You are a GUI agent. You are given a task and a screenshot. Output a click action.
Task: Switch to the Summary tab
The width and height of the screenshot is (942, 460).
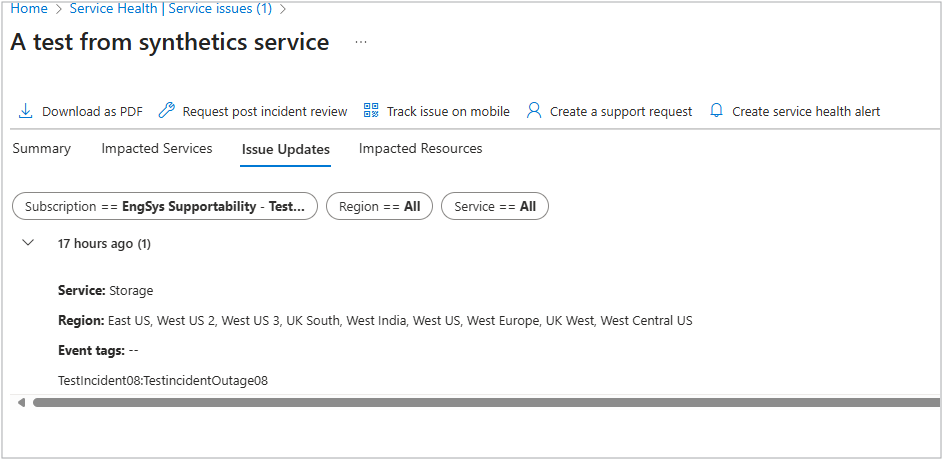(x=42, y=149)
